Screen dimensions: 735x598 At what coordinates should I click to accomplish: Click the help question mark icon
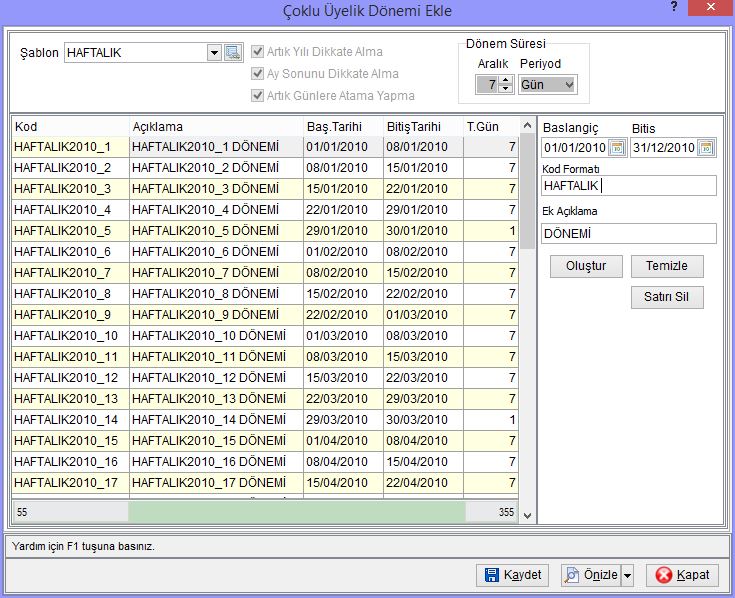pos(674,7)
